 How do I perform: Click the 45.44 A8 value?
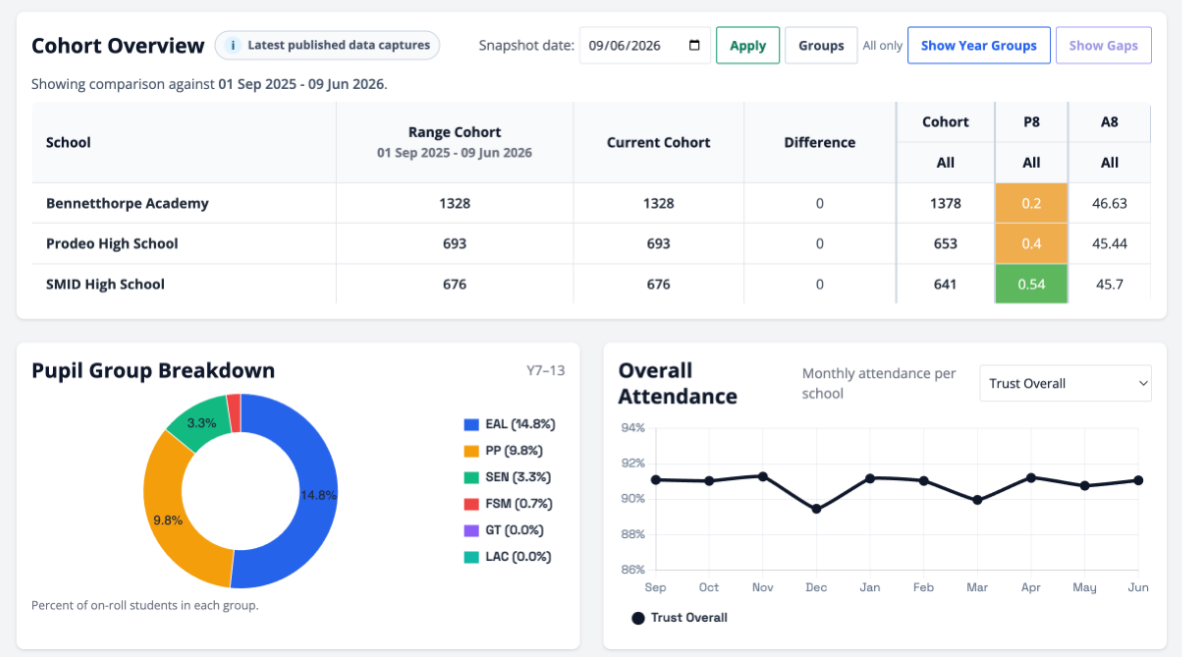tap(1109, 244)
